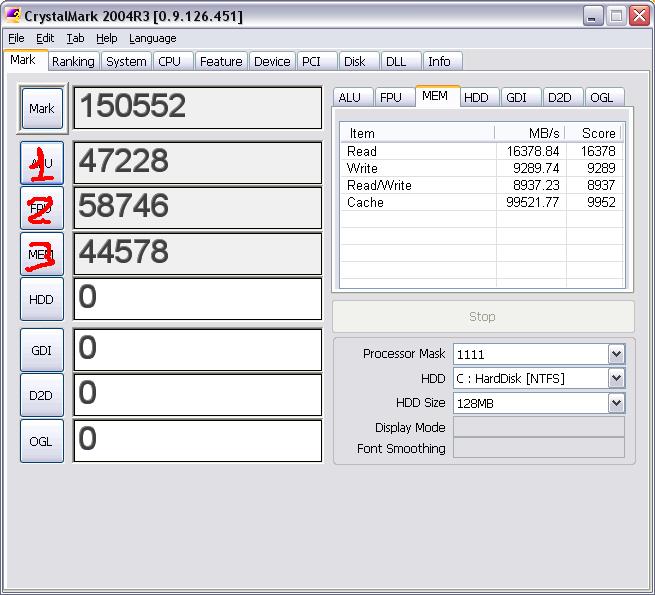Run the HDD benchmark button
This screenshot has width=655, height=595.
pyautogui.click(x=41, y=299)
